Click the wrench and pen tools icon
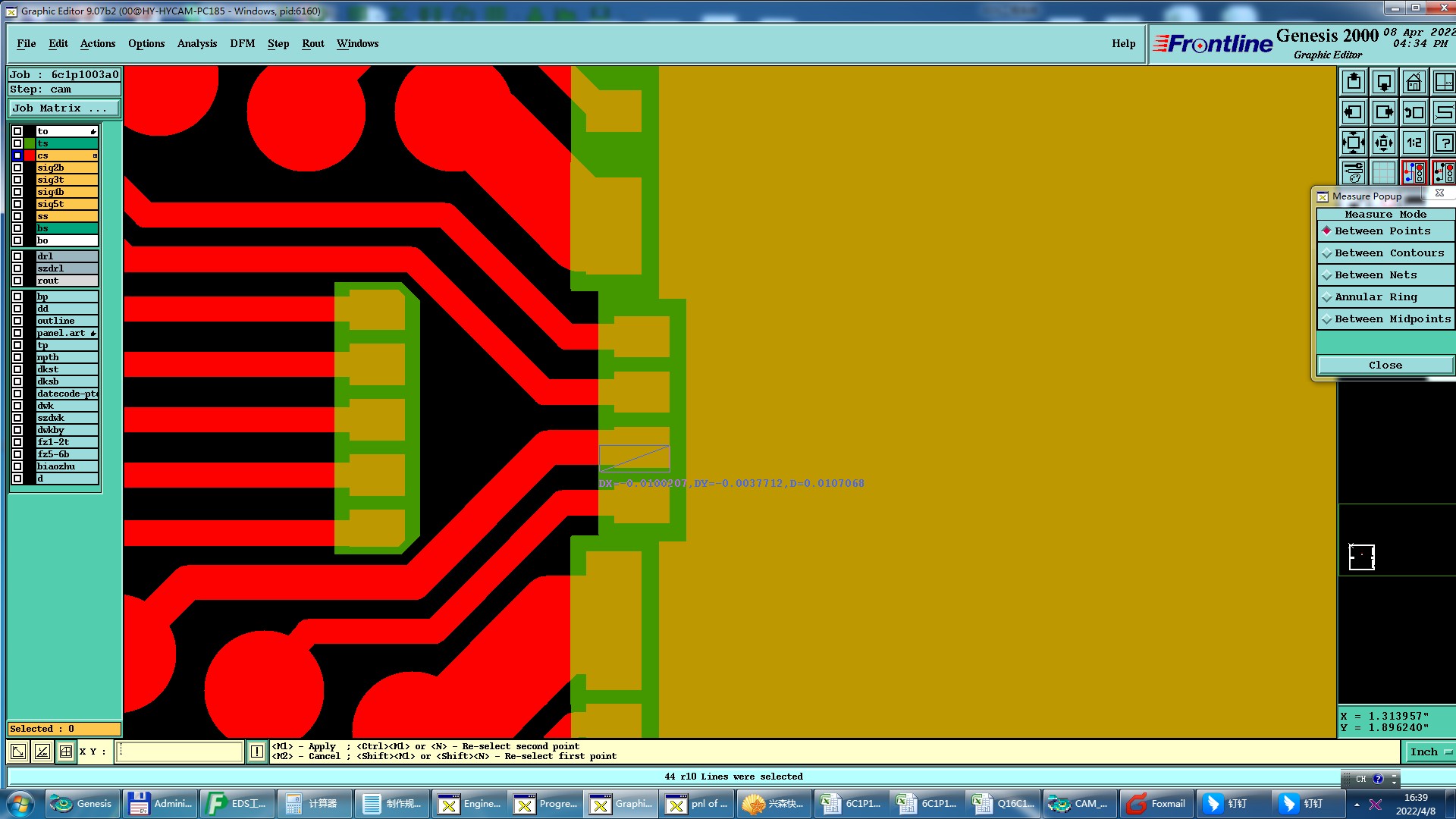 click(1354, 173)
